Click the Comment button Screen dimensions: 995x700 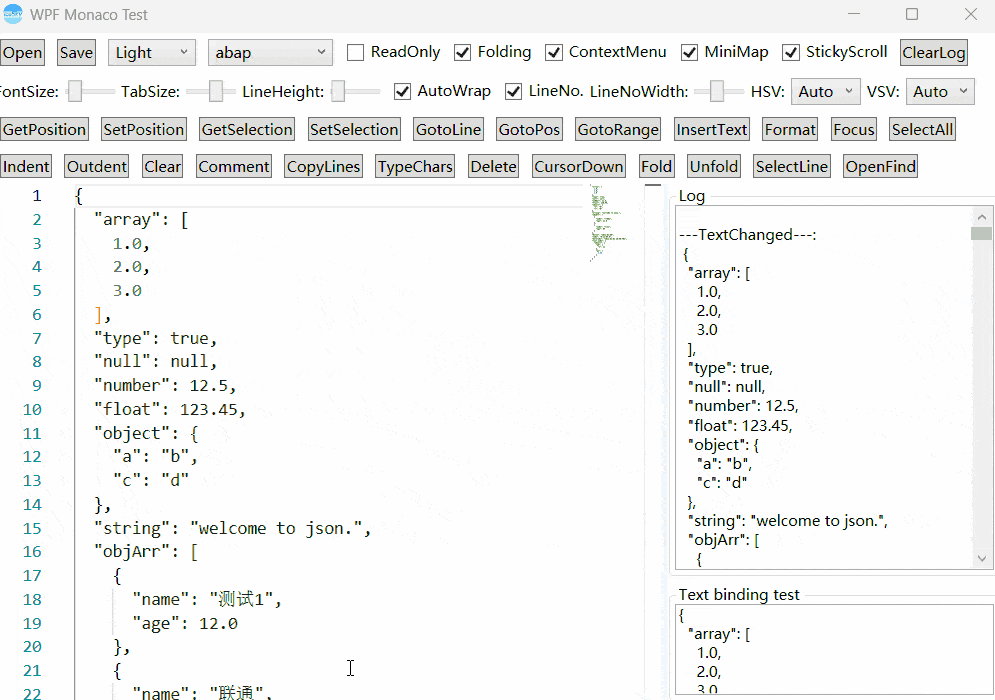coord(234,166)
